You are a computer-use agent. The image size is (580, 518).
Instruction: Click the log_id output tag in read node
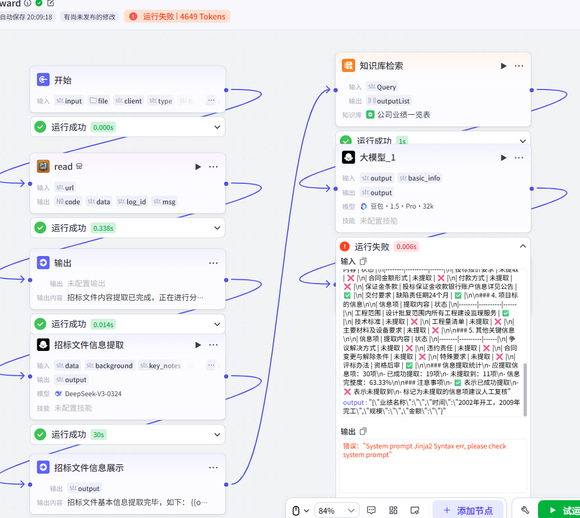[x=132, y=202]
